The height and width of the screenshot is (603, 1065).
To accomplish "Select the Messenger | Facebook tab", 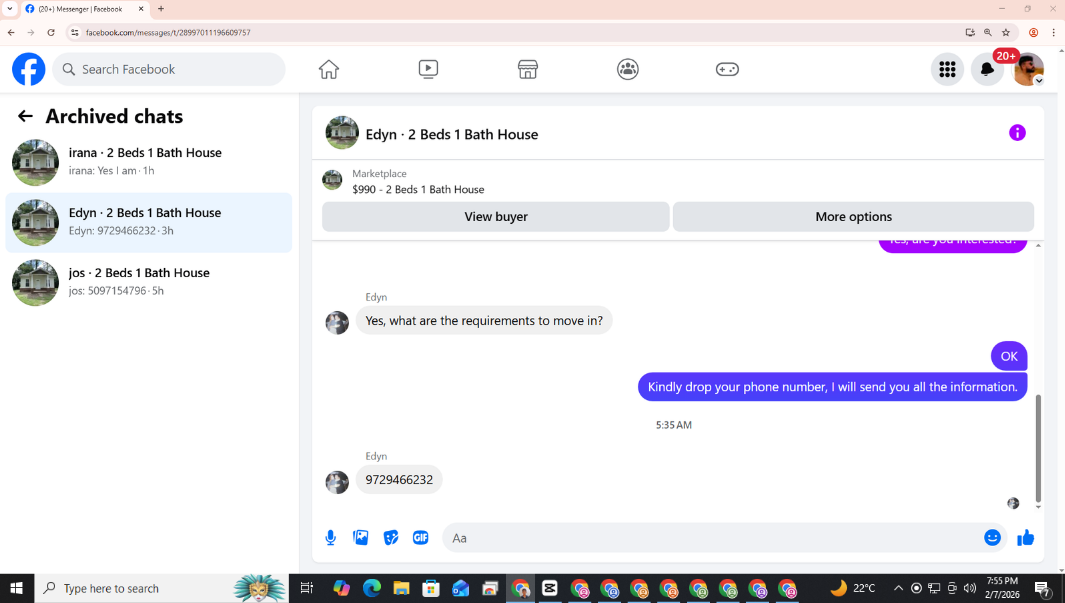I will pyautogui.click(x=84, y=9).
